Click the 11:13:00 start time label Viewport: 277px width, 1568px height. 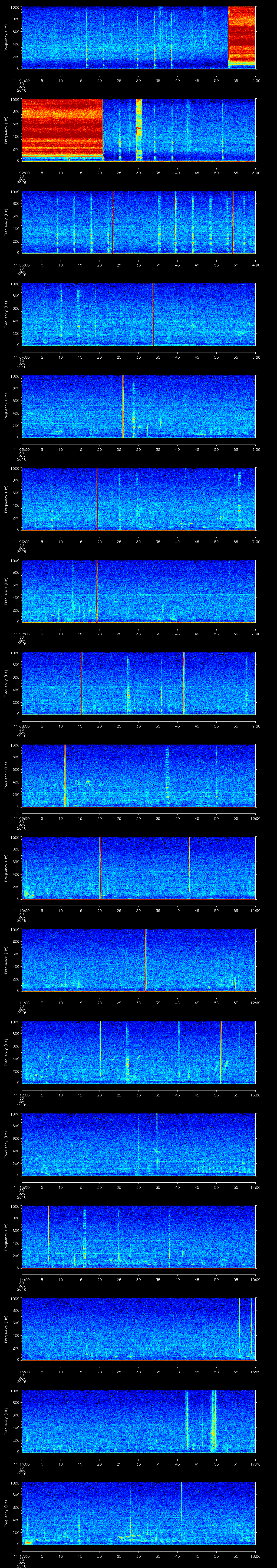coord(21,1187)
